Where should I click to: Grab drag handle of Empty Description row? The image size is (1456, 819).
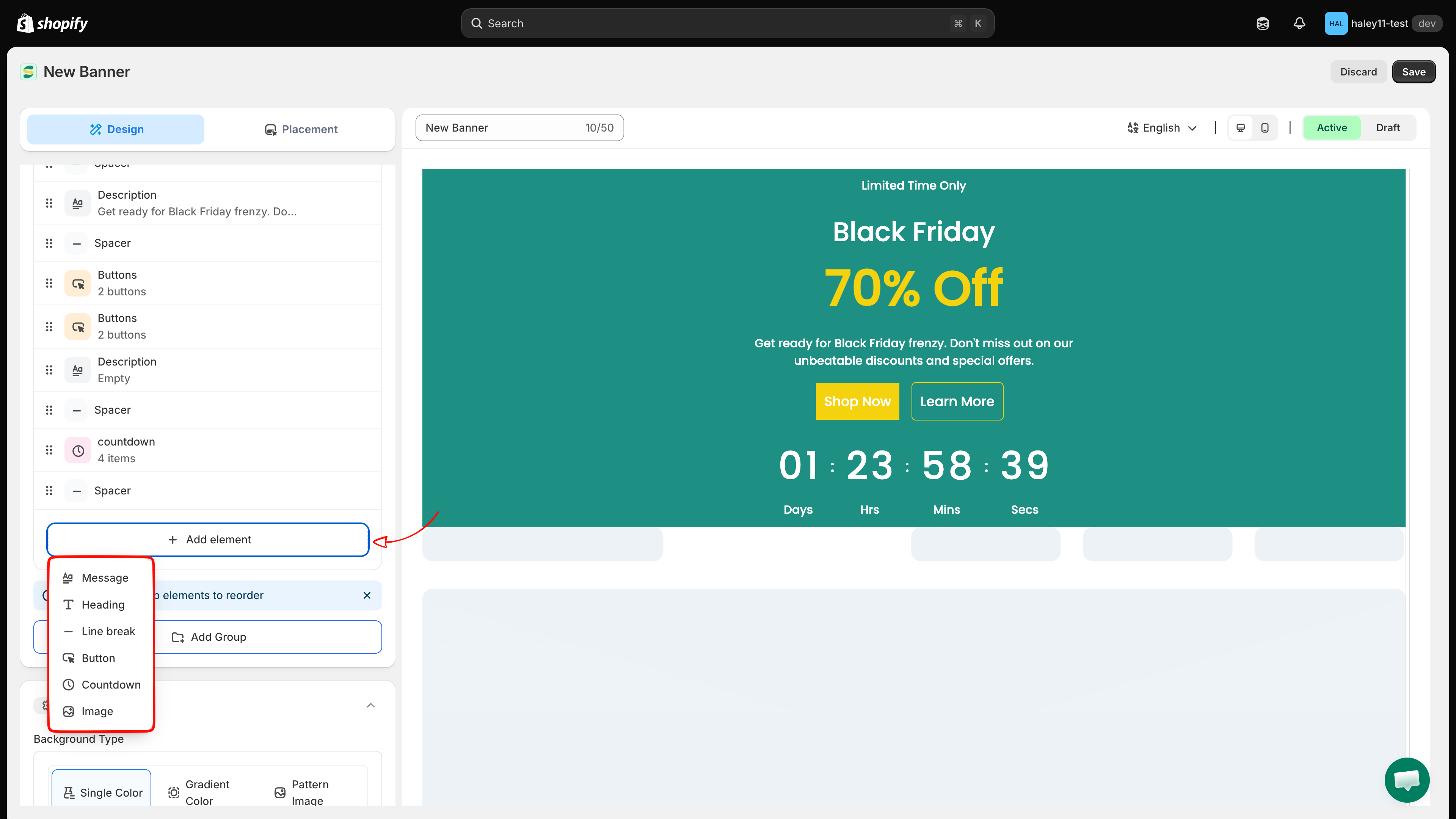click(x=49, y=370)
